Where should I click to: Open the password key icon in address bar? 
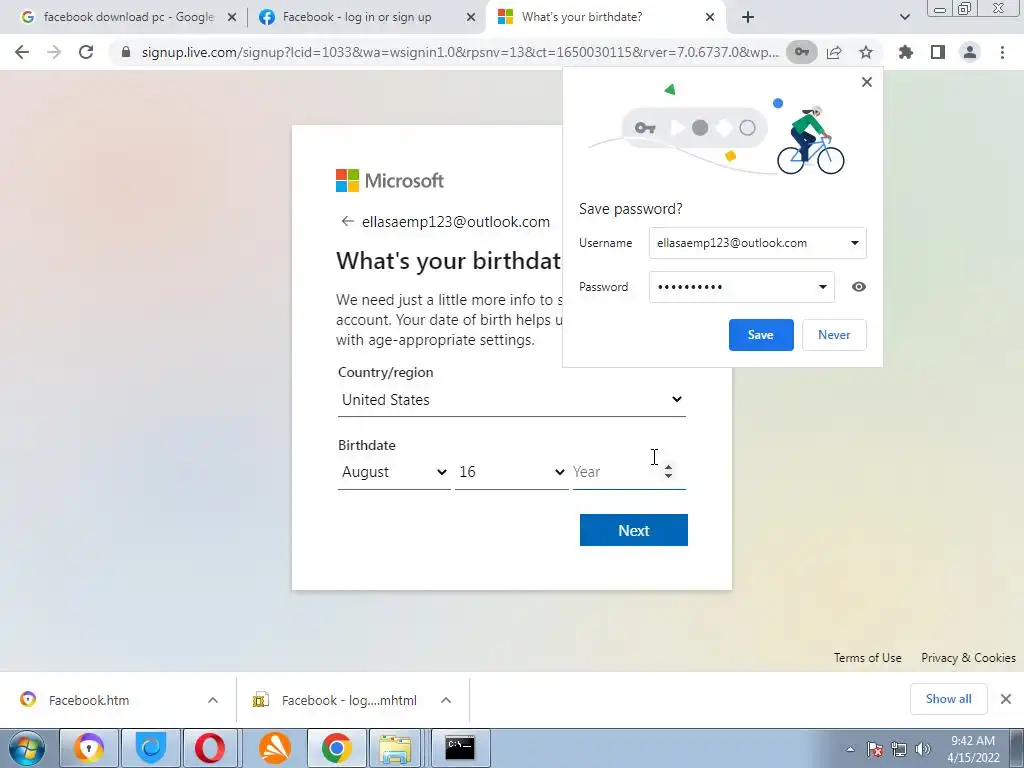[x=801, y=52]
